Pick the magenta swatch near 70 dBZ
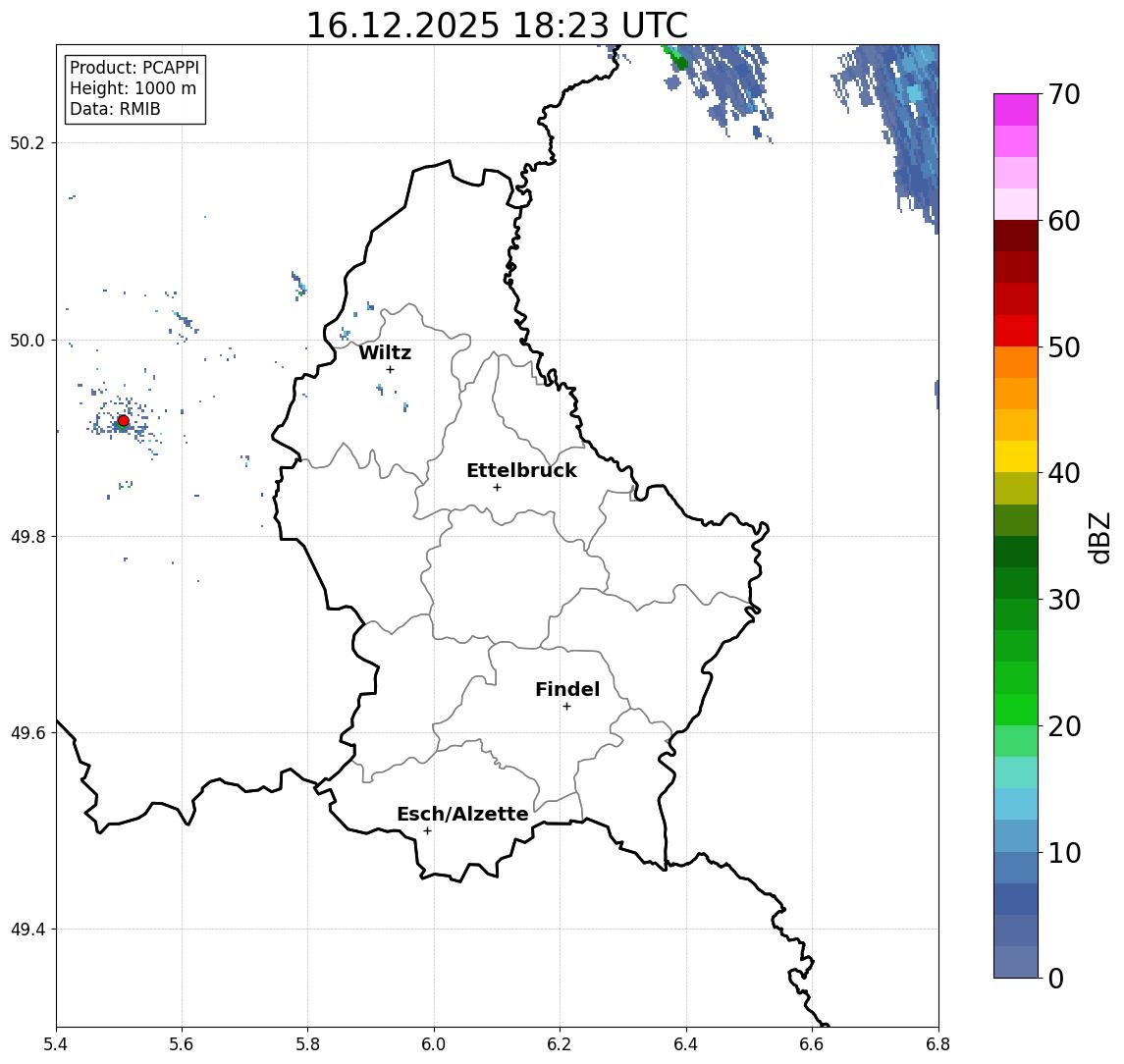Viewport: 1124px width, 1064px height. 1016,110
